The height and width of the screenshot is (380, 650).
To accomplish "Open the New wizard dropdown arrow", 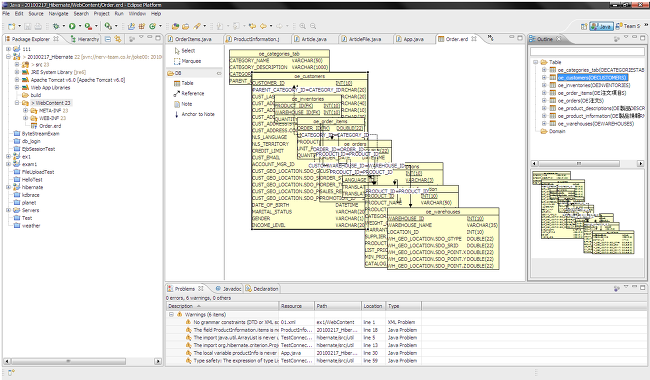I will (19, 26).
